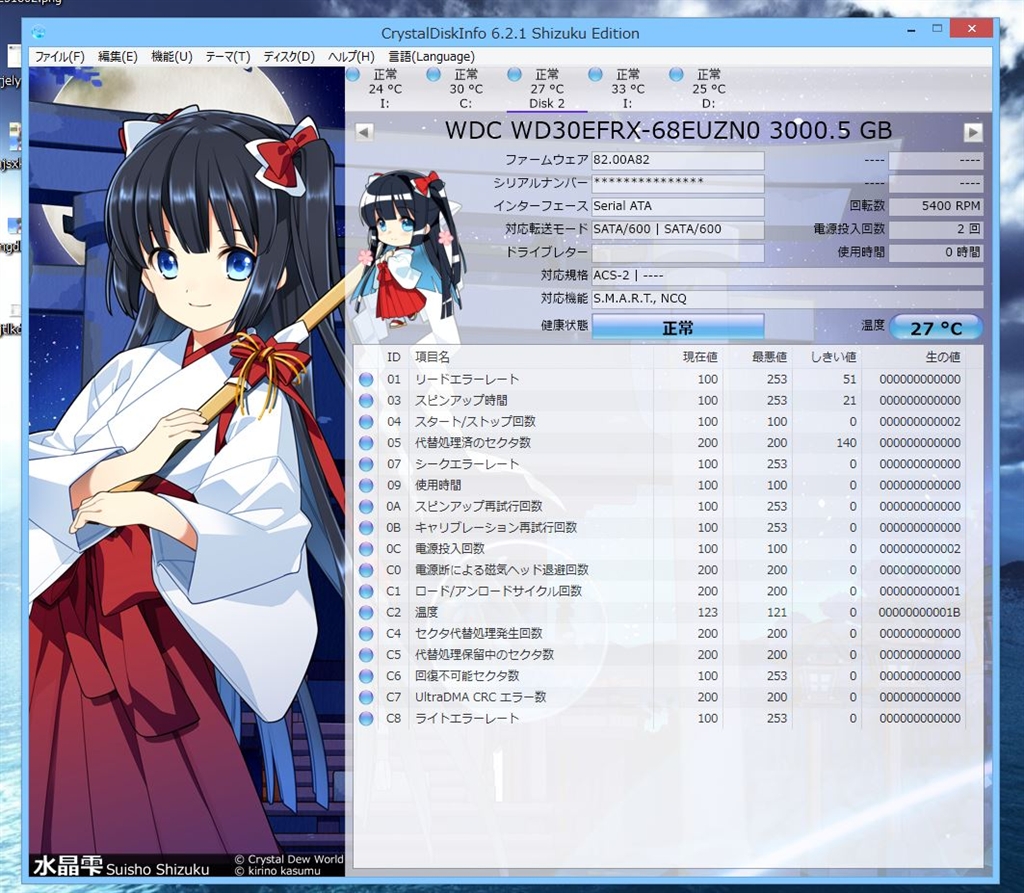Minimize the CrystalDiskInfo window
Screen dimensions: 1024x893
911,29
